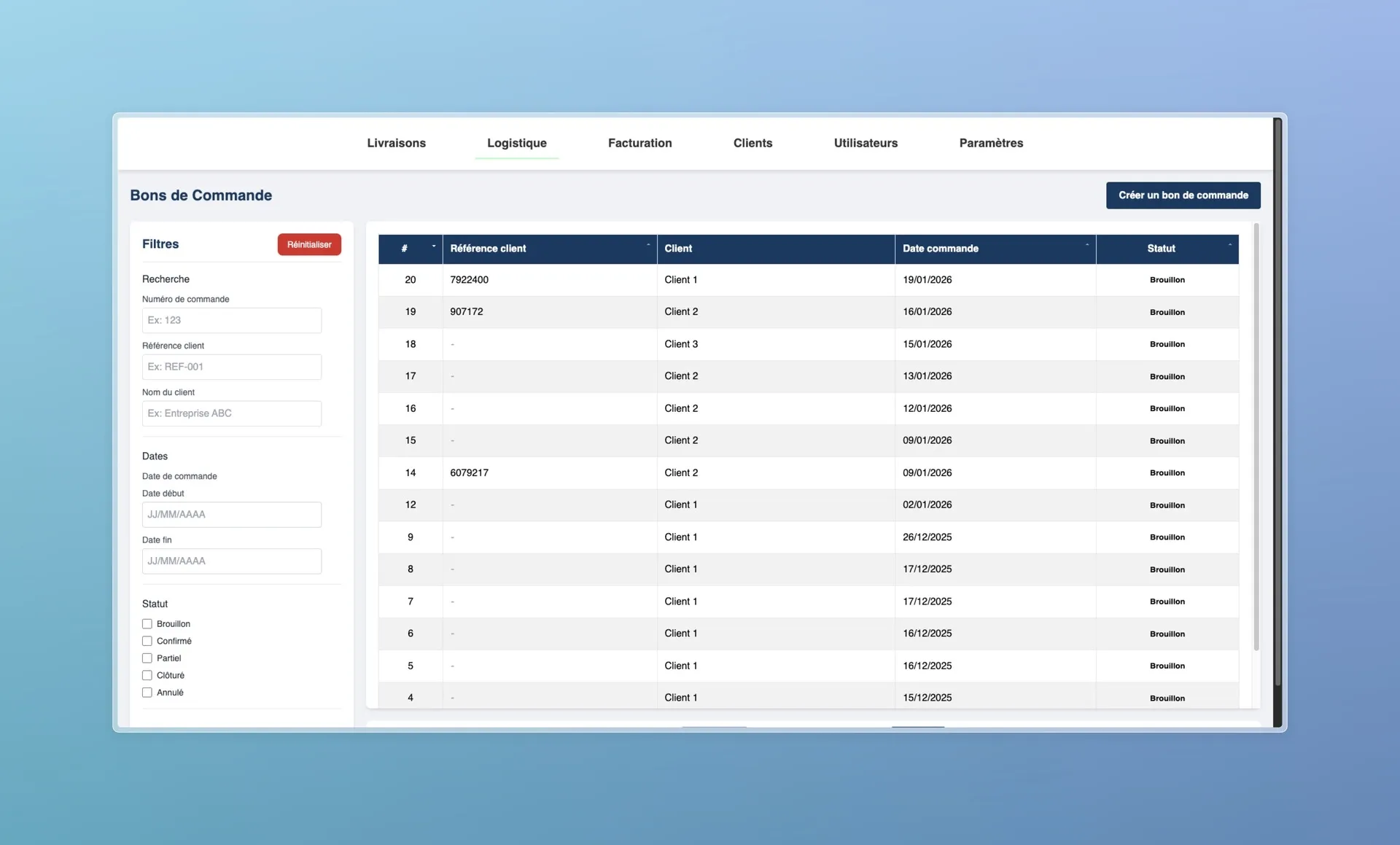
Task: Click sort arrow in Statut column header
Action: tap(1229, 245)
